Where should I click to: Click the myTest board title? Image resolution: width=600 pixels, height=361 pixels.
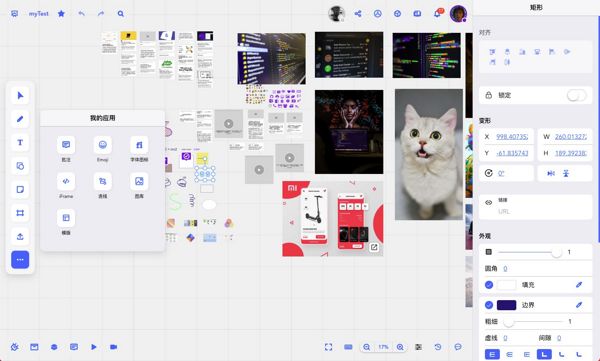coord(39,14)
